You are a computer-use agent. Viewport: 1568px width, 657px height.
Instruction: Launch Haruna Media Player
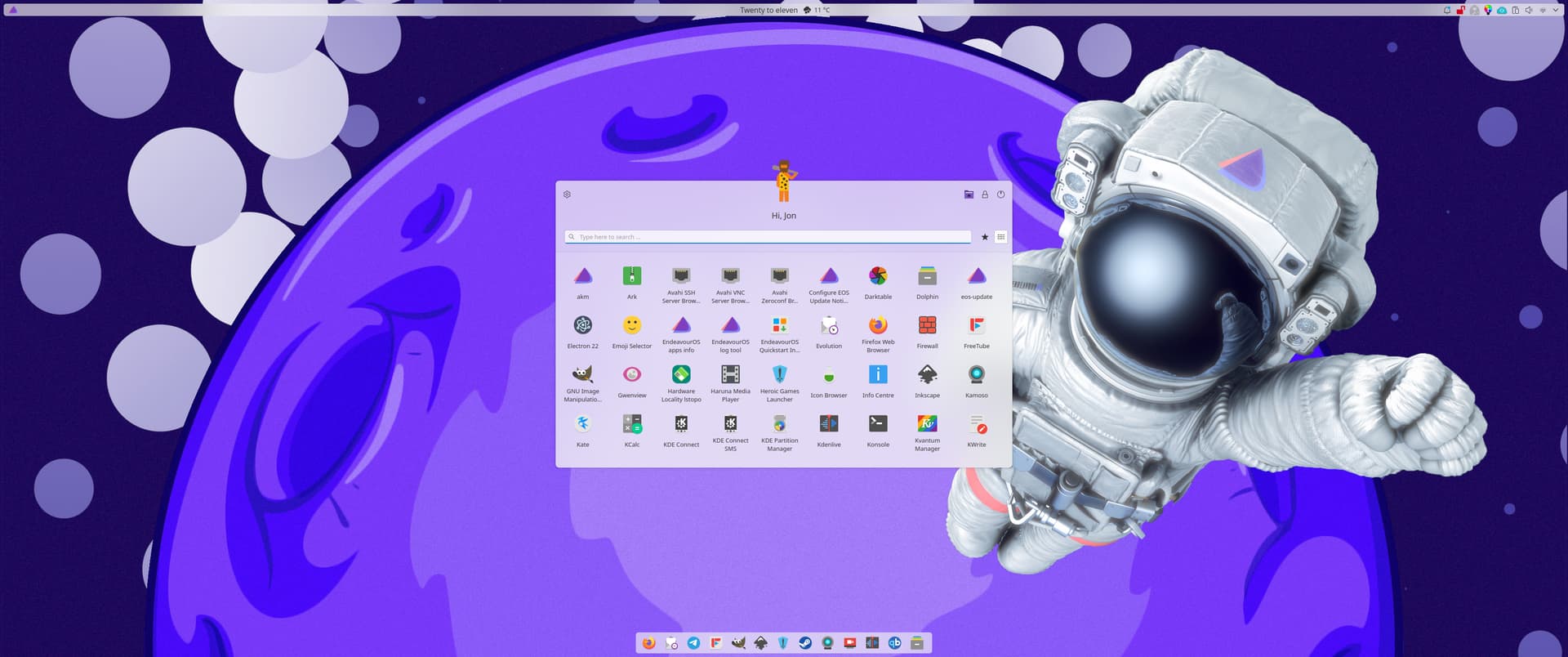click(730, 383)
